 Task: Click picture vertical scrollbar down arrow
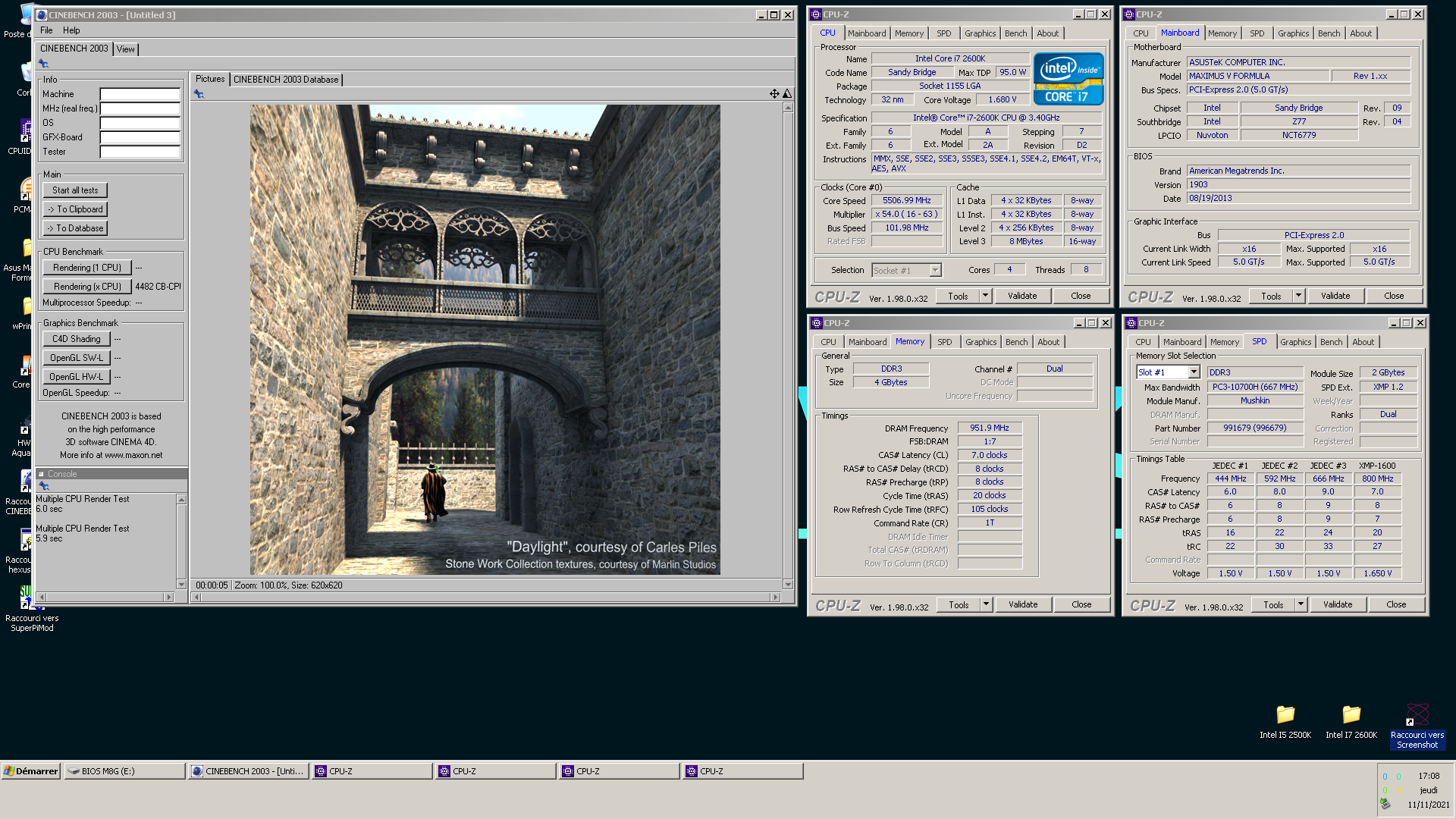coord(788,585)
